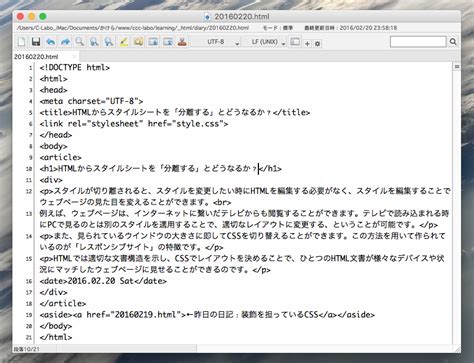
Task: Click the yellow multi-file search icon
Action: (x=138, y=42)
